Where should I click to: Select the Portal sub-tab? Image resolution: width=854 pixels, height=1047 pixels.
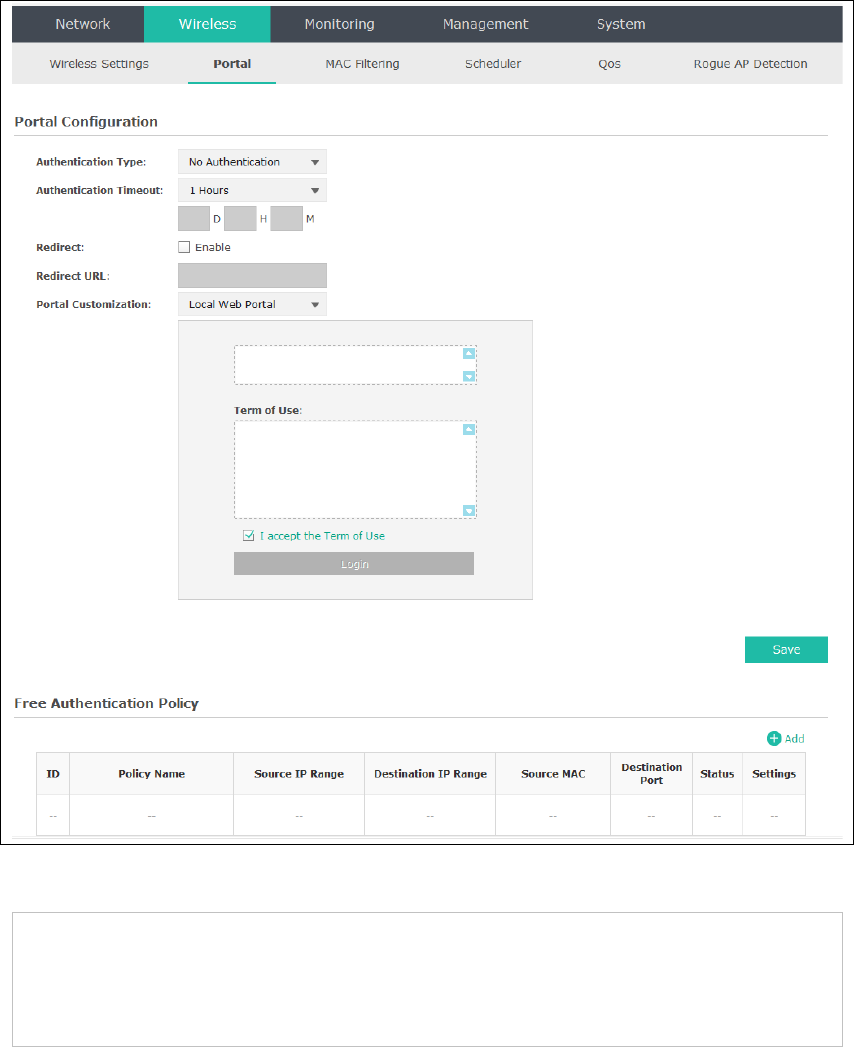(232, 63)
